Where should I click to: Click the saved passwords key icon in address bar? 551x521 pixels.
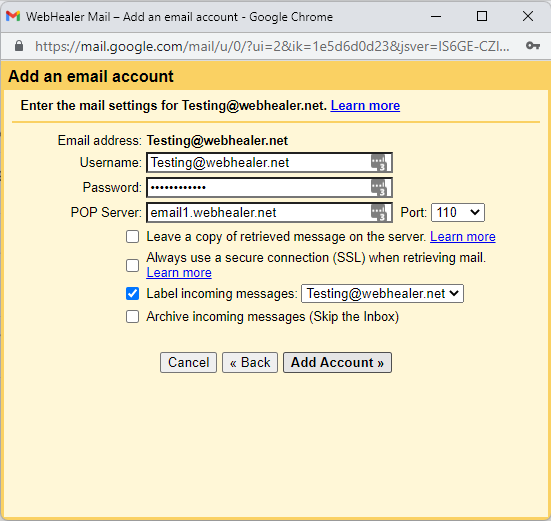click(x=533, y=46)
